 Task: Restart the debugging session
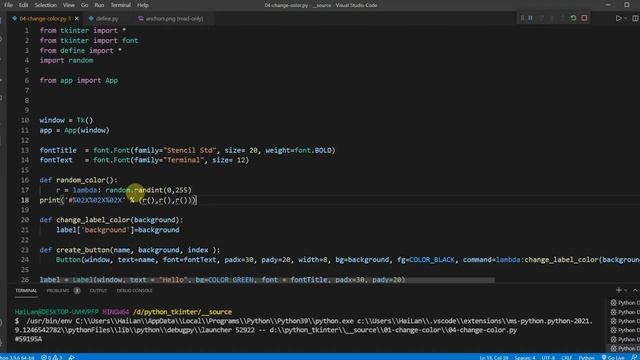pyautogui.click(x=573, y=18)
